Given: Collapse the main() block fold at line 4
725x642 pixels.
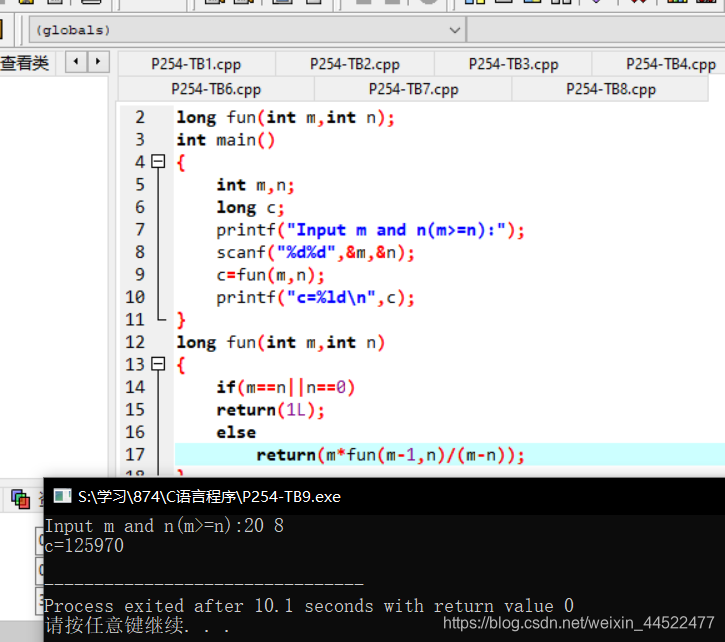Looking at the screenshot, I should tap(158, 161).
